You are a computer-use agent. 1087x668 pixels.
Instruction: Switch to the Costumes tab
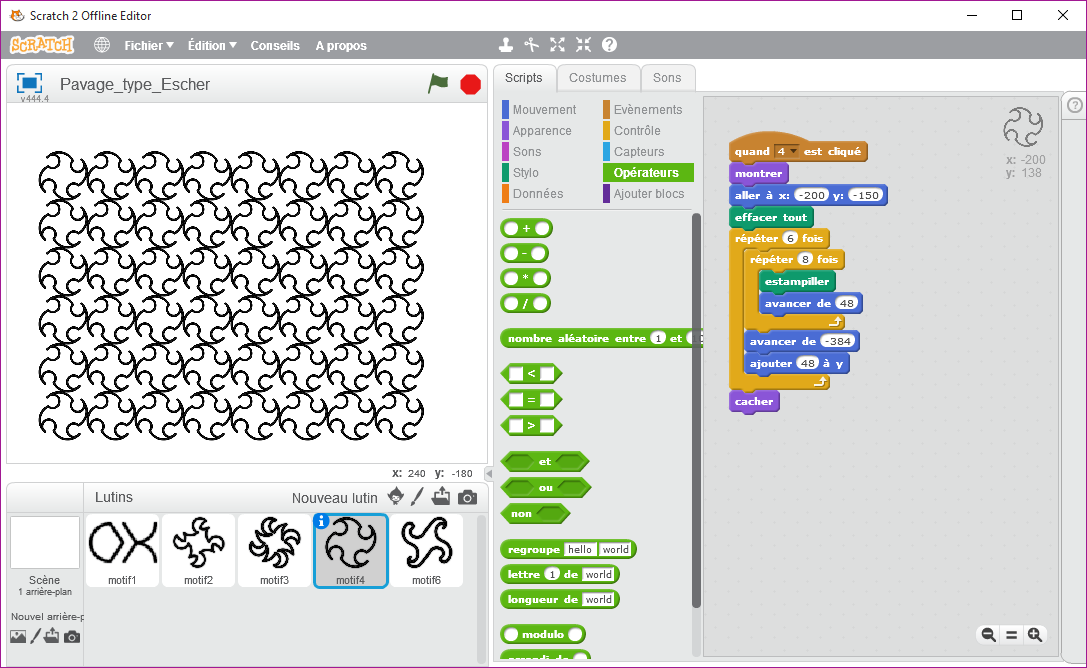(x=597, y=78)
